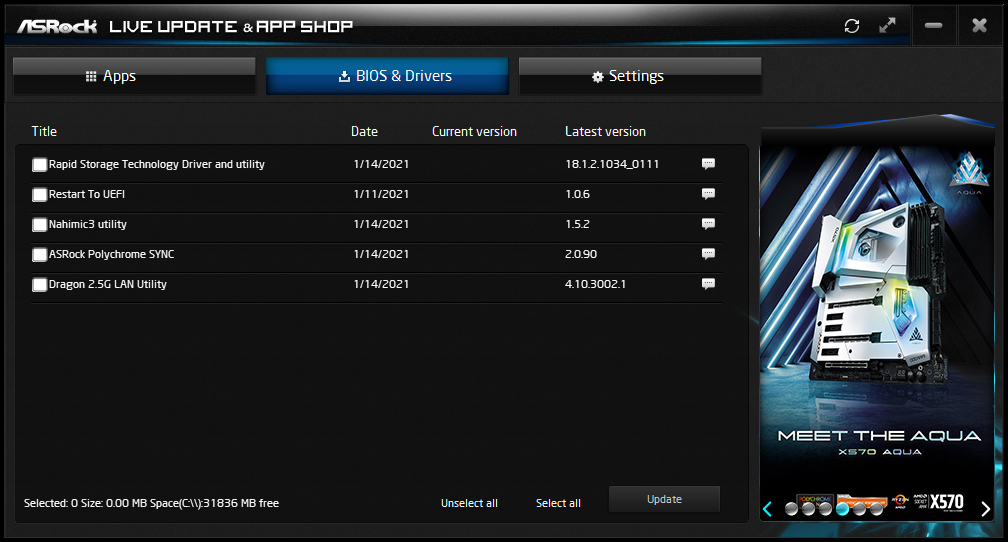View the comment icon for Restart To UEFI
Viewport: 1008px width, 542px height.
[x=708, y=194]
